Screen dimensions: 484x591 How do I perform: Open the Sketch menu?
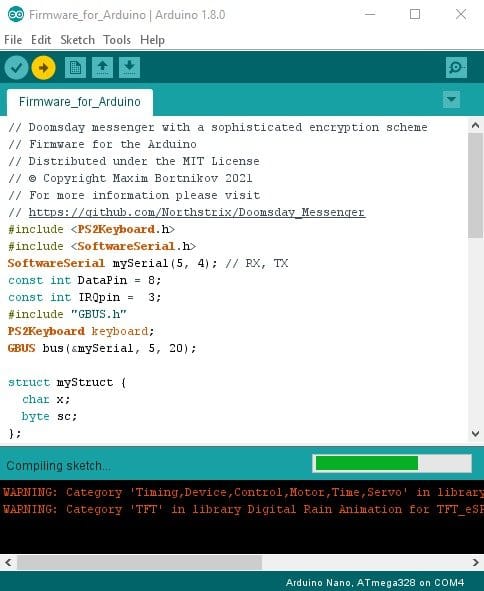point(77,40)
